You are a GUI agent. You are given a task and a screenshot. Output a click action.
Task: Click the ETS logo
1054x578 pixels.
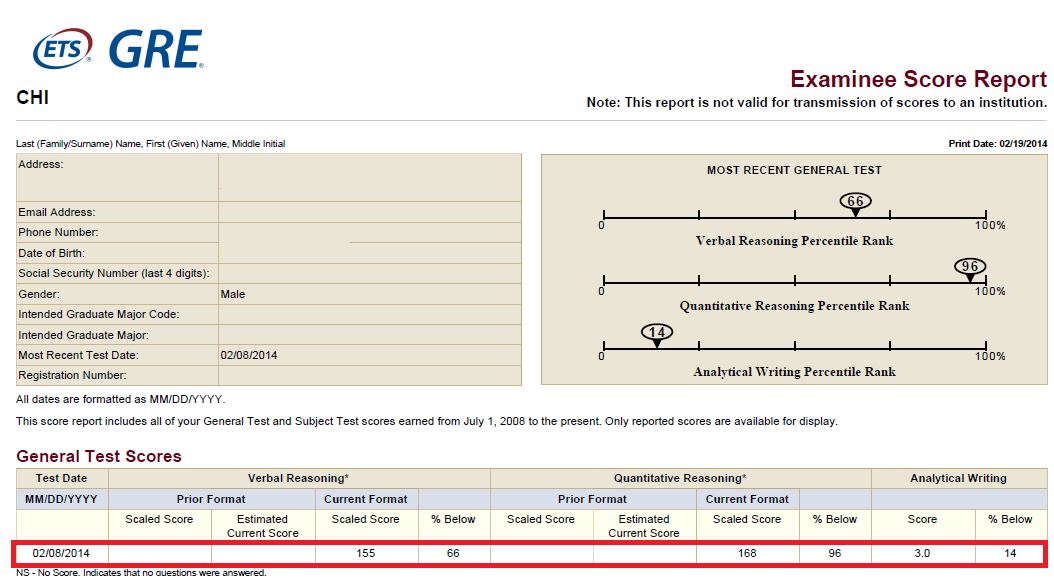click(x=63, y=48)
